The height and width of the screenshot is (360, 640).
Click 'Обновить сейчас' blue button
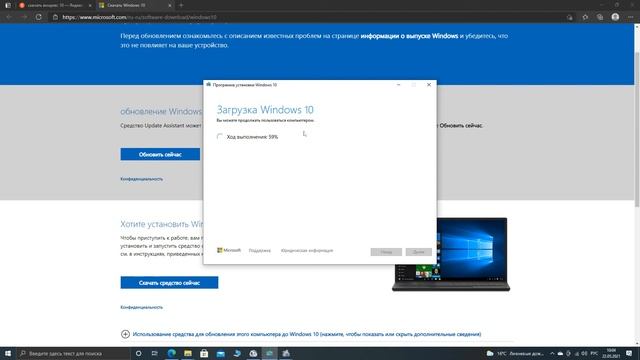[160, 154]
